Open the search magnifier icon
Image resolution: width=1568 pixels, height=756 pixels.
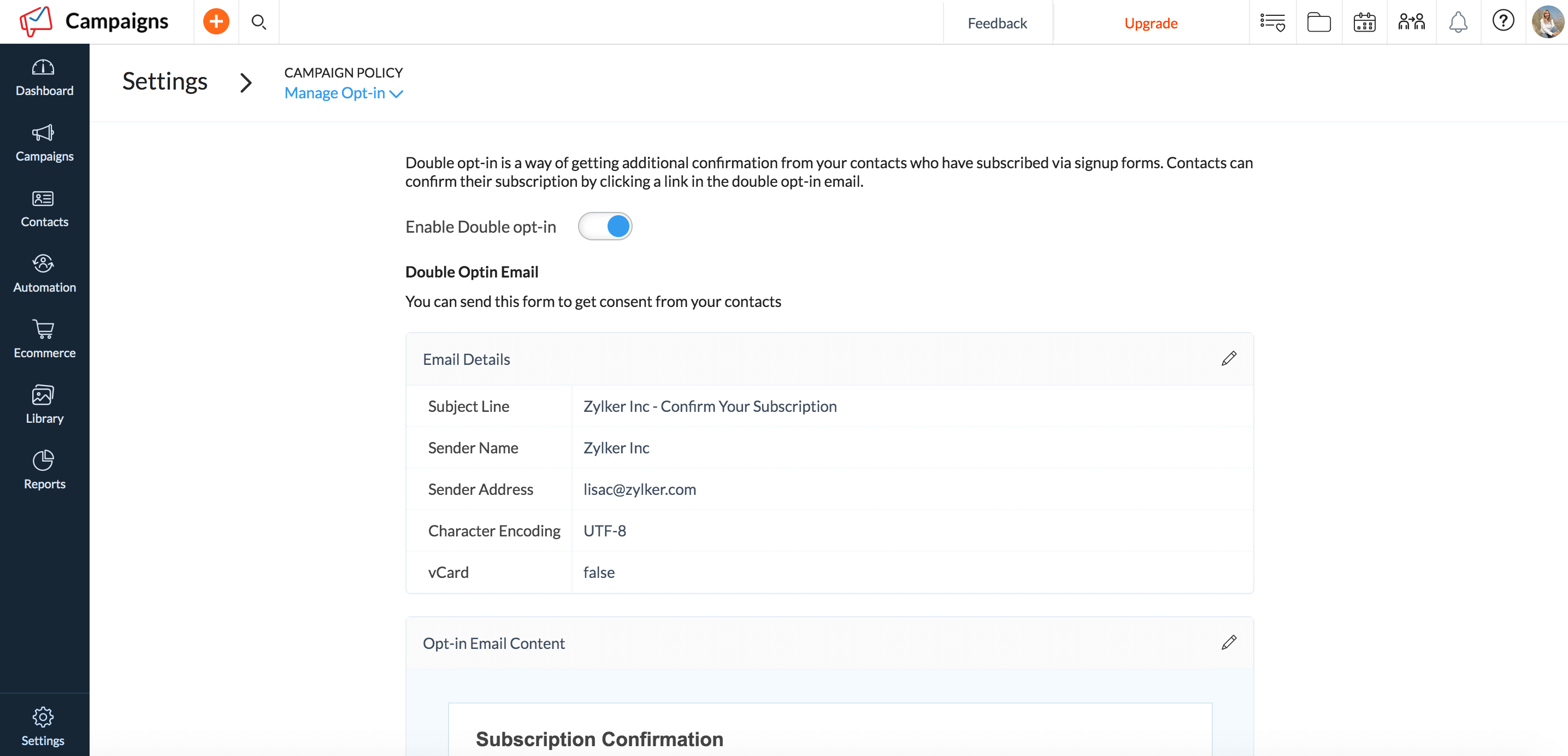[x=259, y=22]
